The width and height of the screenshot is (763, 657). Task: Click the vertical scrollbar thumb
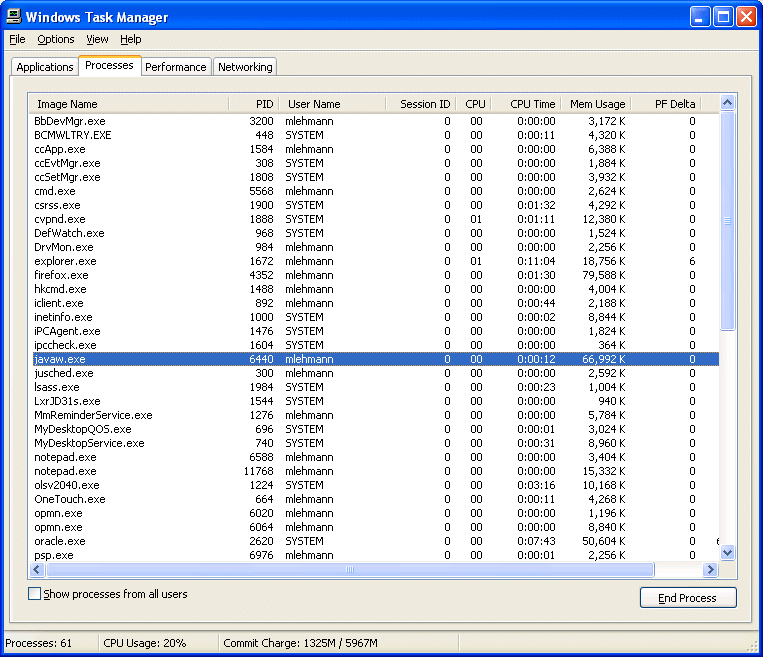(x=727, y=221)
